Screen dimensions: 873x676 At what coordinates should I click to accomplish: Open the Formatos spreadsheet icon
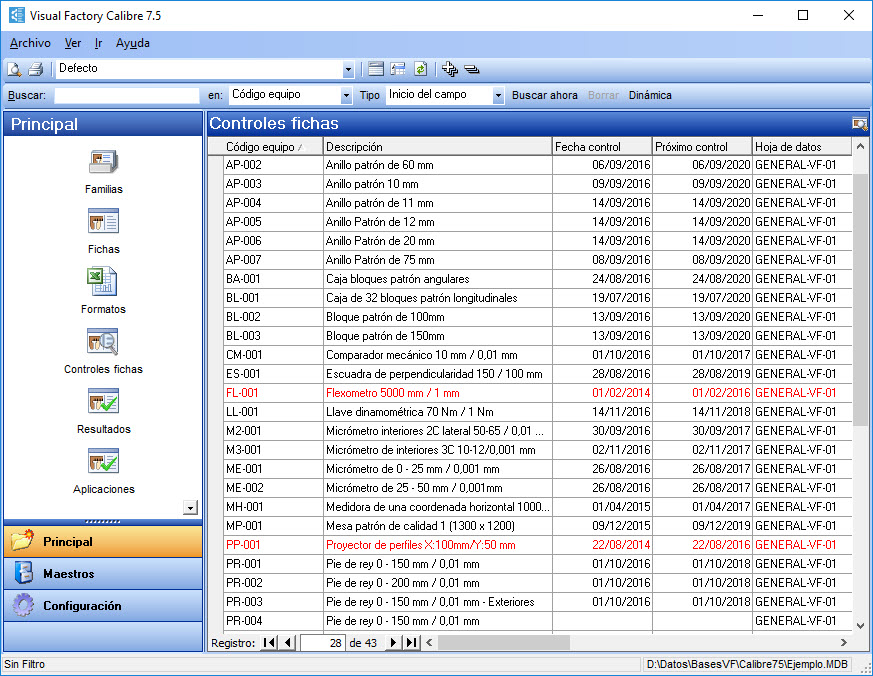102,282
